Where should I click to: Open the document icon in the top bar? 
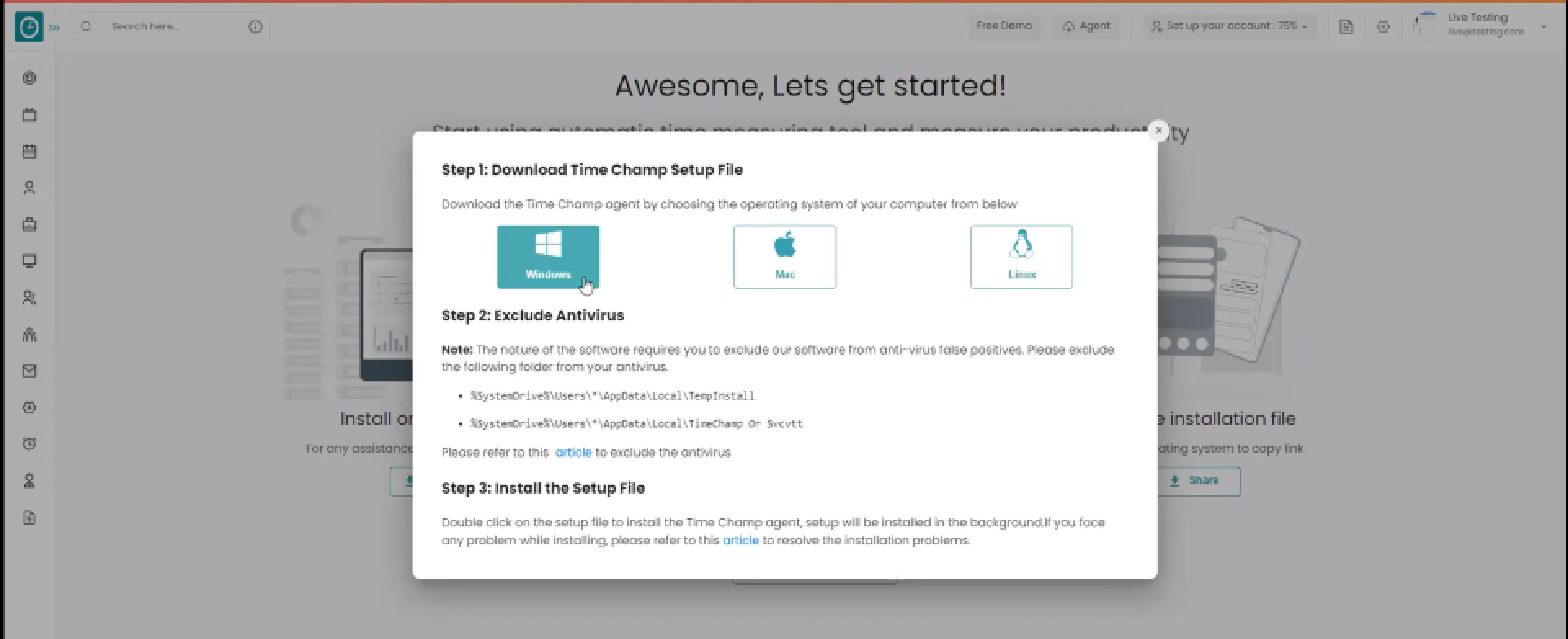click(1346, 27)
